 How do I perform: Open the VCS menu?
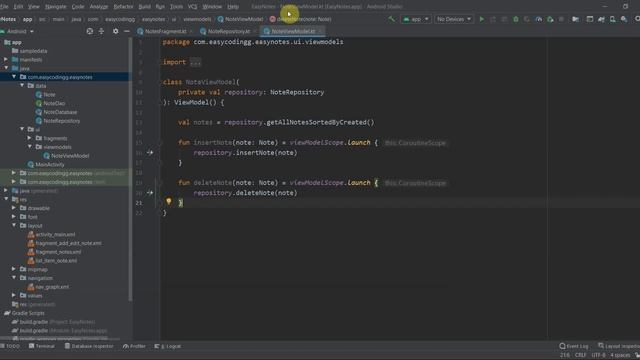[x=192, y=7]
